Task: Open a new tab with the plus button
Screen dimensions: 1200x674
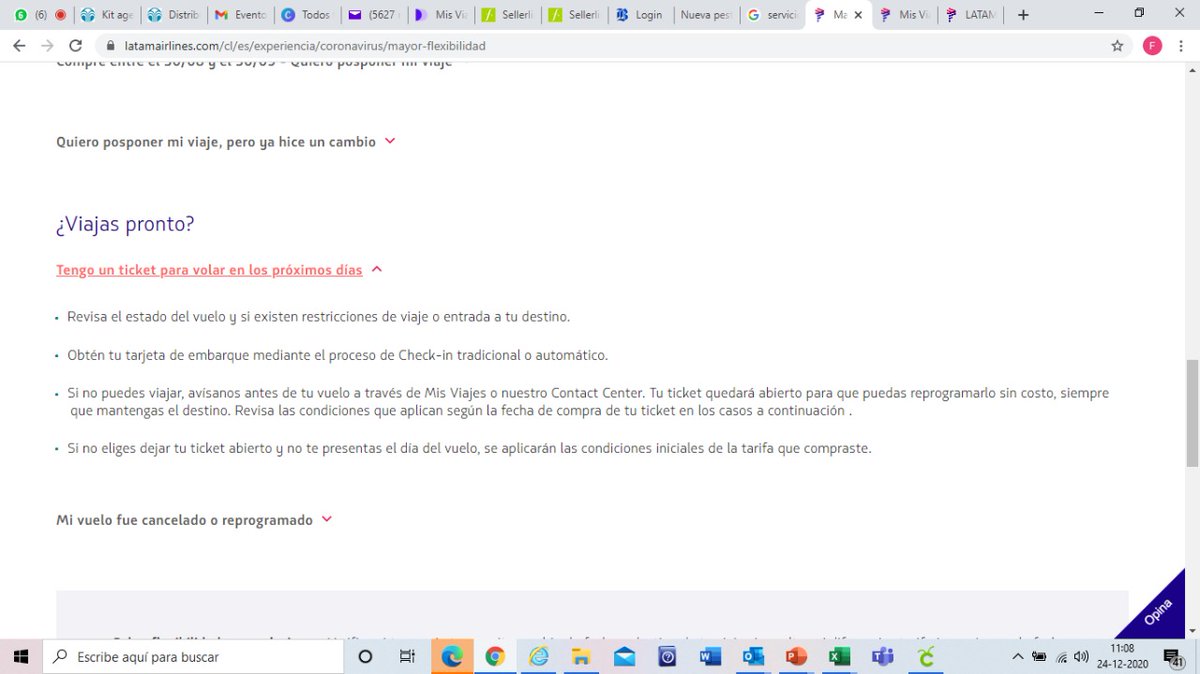Action: click(x=1023, y=15)
